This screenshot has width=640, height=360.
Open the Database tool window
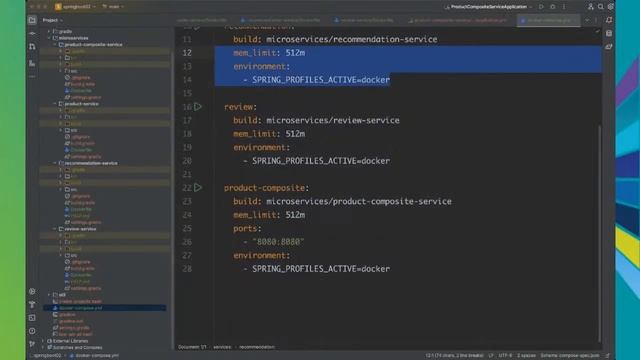coord(609,33)
